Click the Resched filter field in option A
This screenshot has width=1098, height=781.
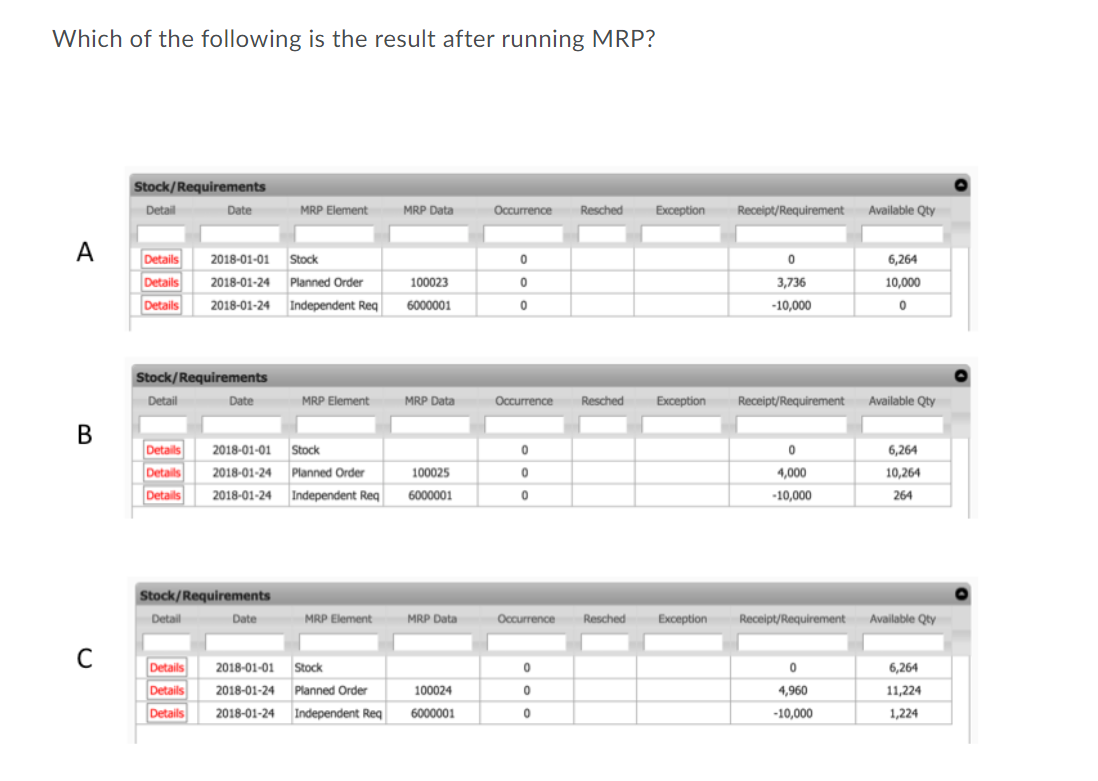(601, 232)
